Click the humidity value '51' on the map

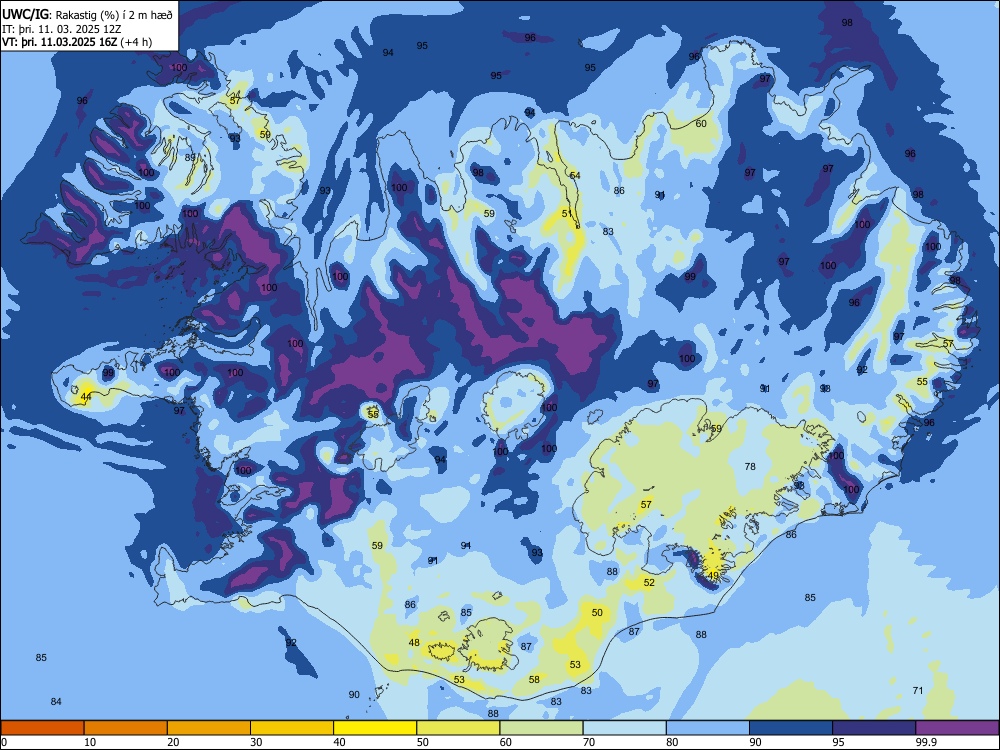567,213
